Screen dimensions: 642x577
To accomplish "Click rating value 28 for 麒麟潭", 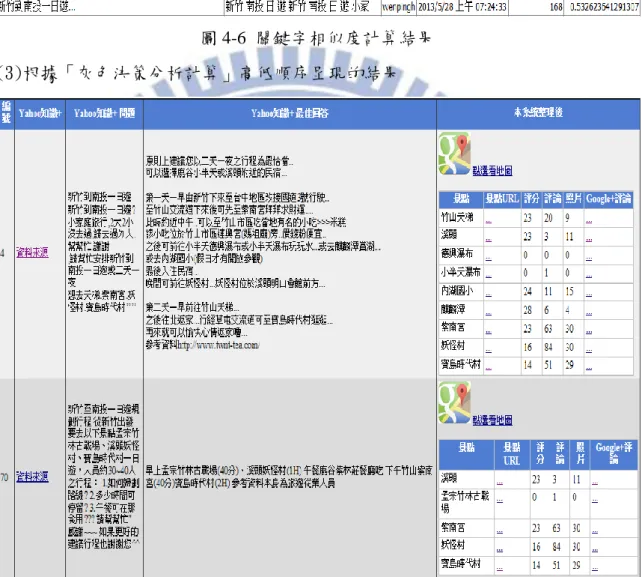I will (527, 310).
